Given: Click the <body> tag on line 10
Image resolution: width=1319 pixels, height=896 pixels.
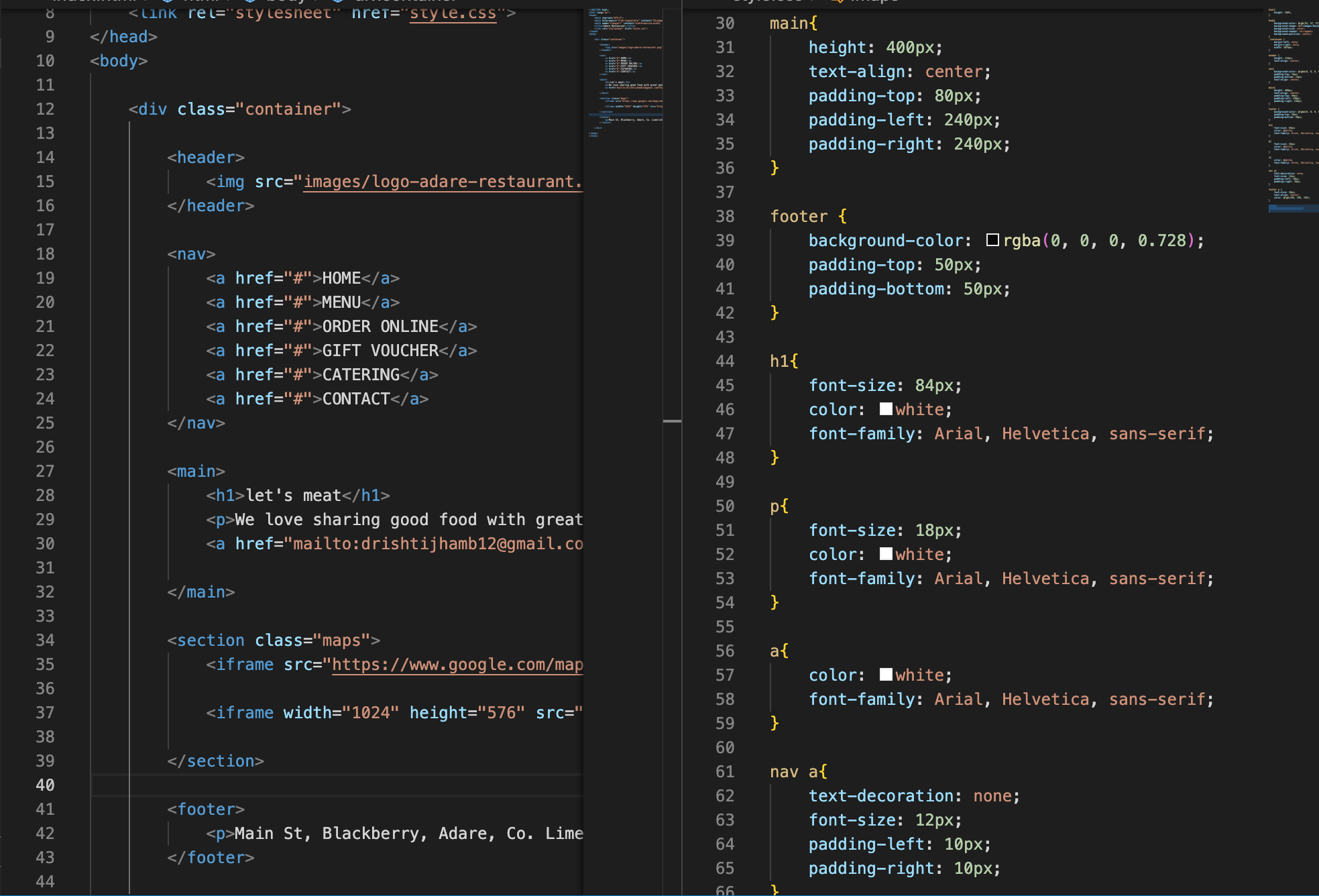Looking at the screenshot, I should coord(119,61).
